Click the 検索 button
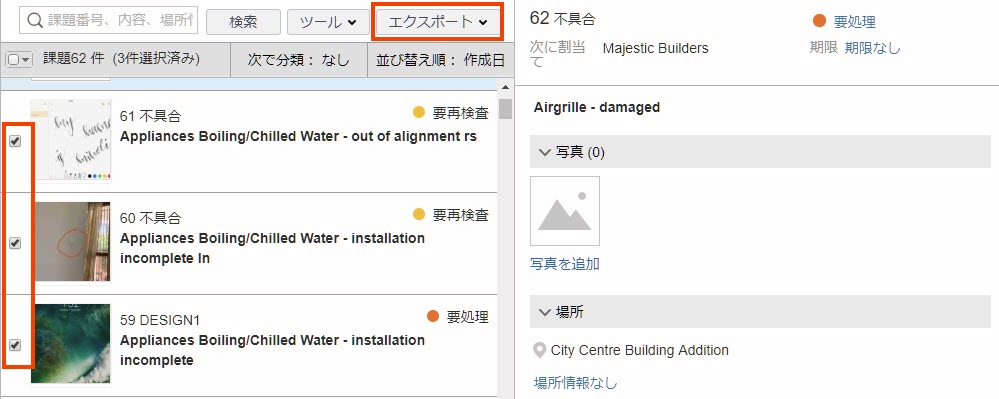The image size is (999, 399). (243, 22)
